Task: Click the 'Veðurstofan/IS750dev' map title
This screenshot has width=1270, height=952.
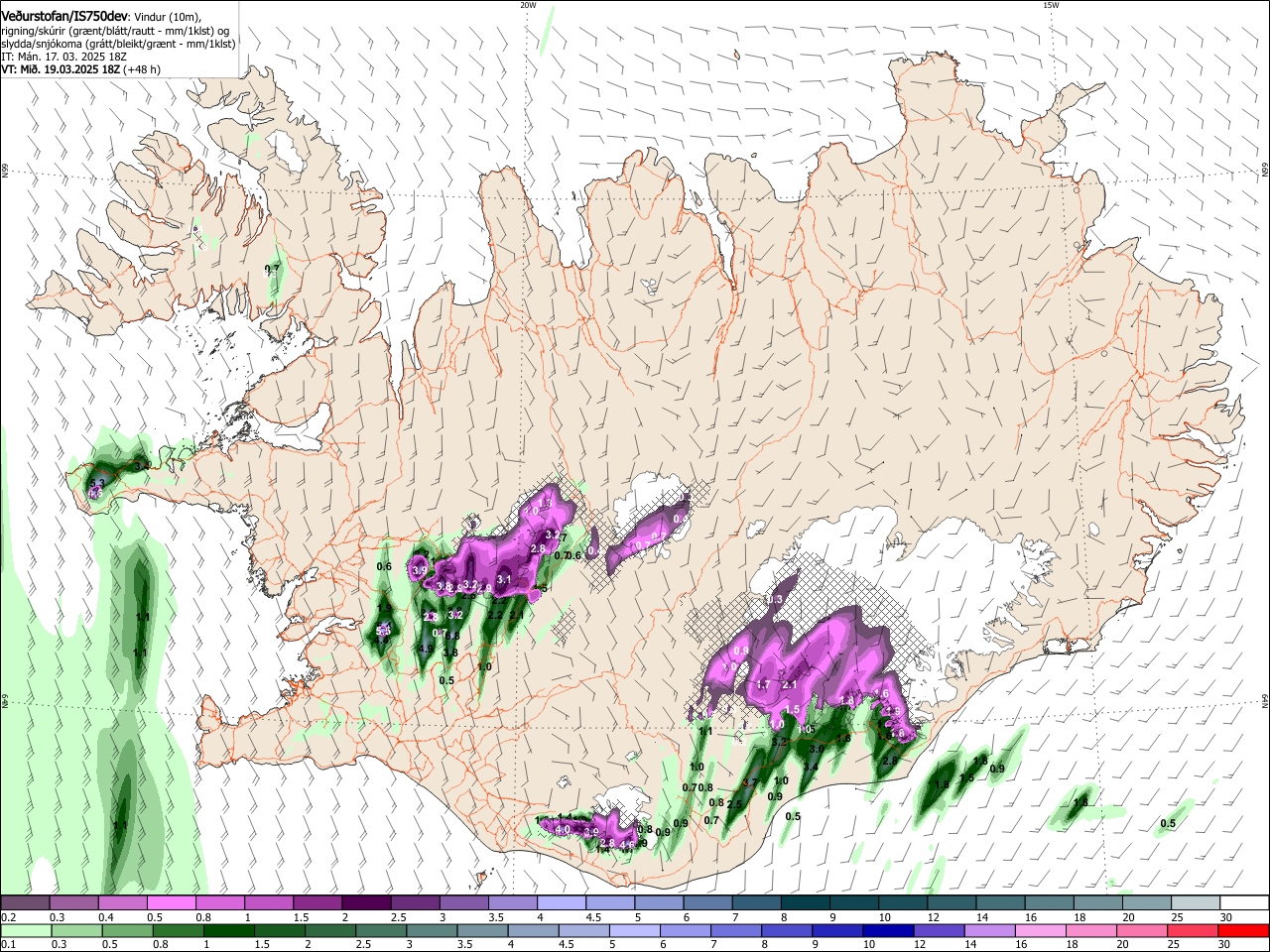Action: tap(63, 16)
